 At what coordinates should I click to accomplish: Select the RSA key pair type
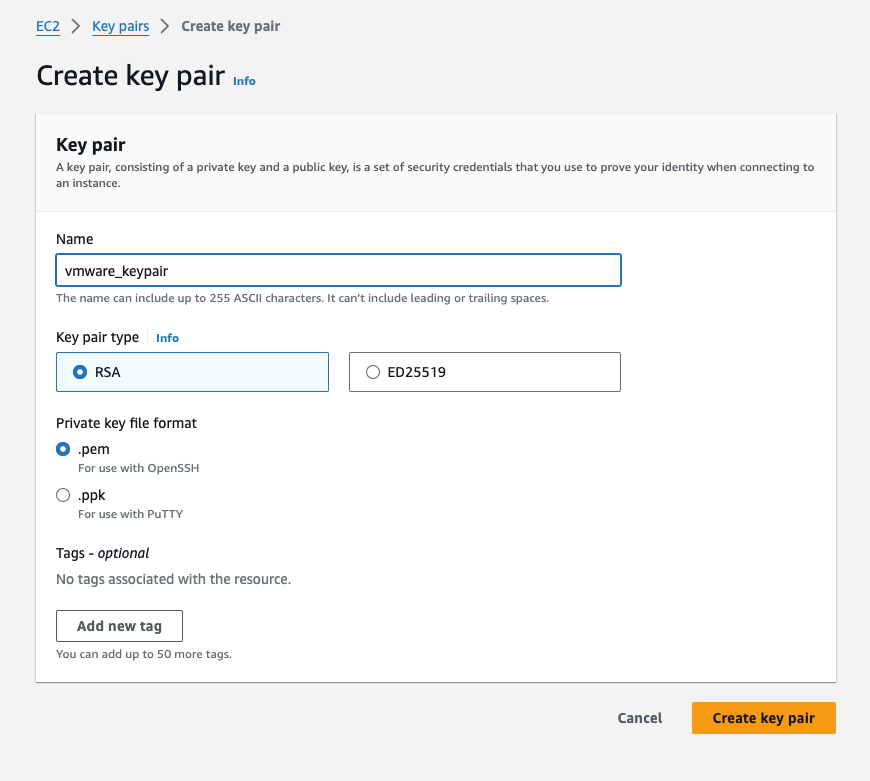pyautogui.click(x=79, y=371)
